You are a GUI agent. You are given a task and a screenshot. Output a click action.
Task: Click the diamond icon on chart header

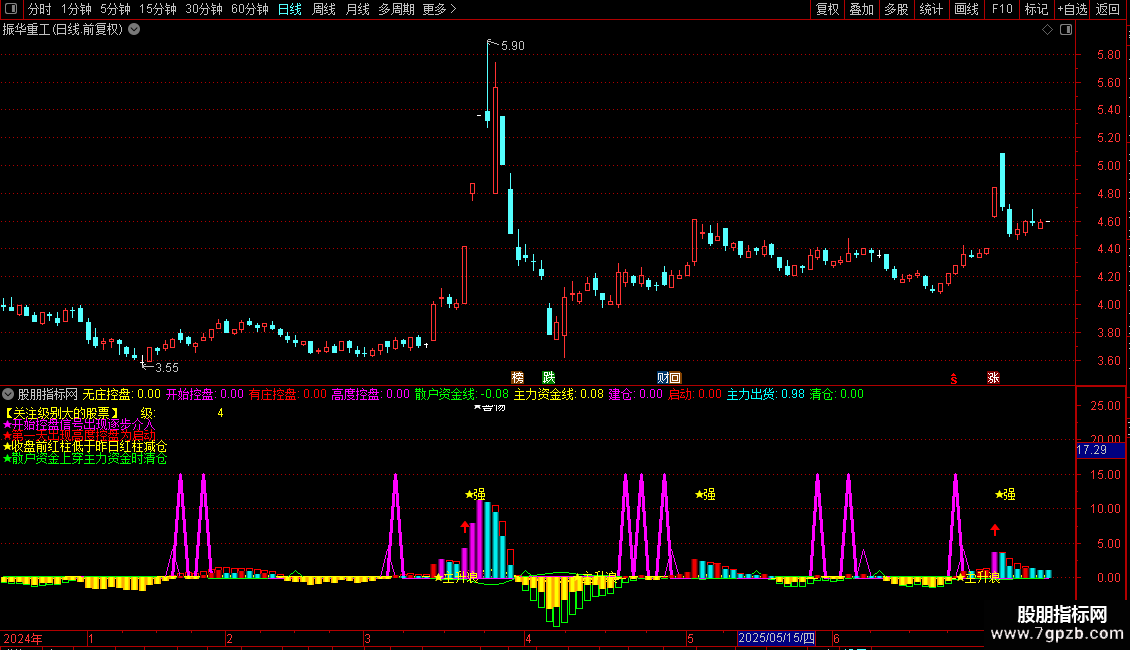coord(1047,30)
